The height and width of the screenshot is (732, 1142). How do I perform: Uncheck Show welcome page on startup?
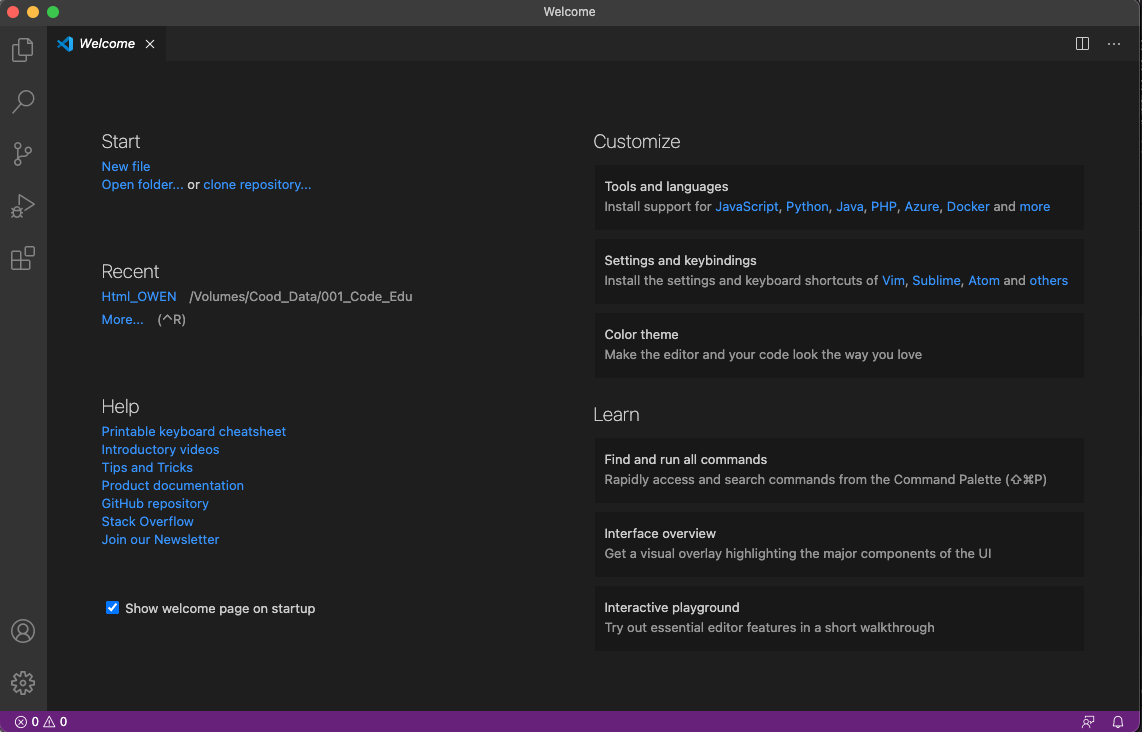(112, 607)
